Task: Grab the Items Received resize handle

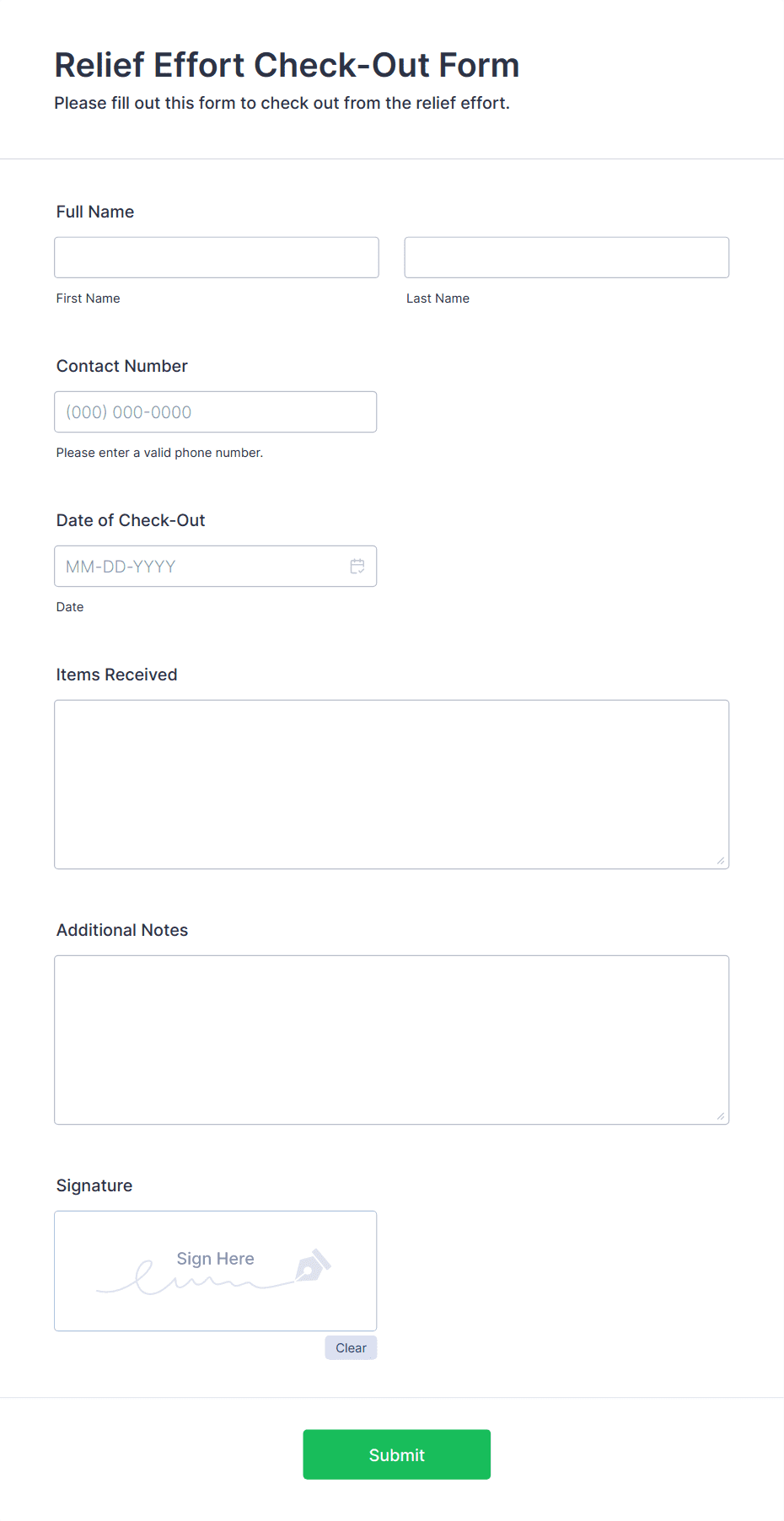Action: (720, 860)
